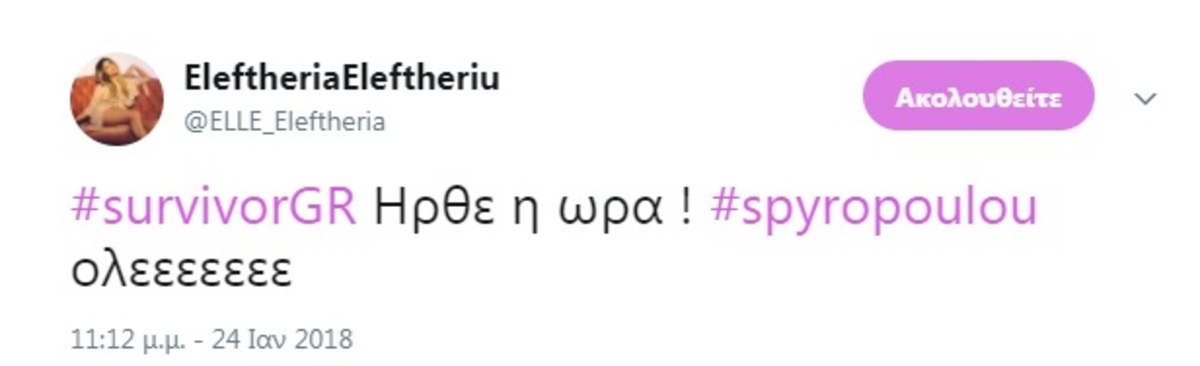Search posts tagged spyropoulou

click(874, 210)
